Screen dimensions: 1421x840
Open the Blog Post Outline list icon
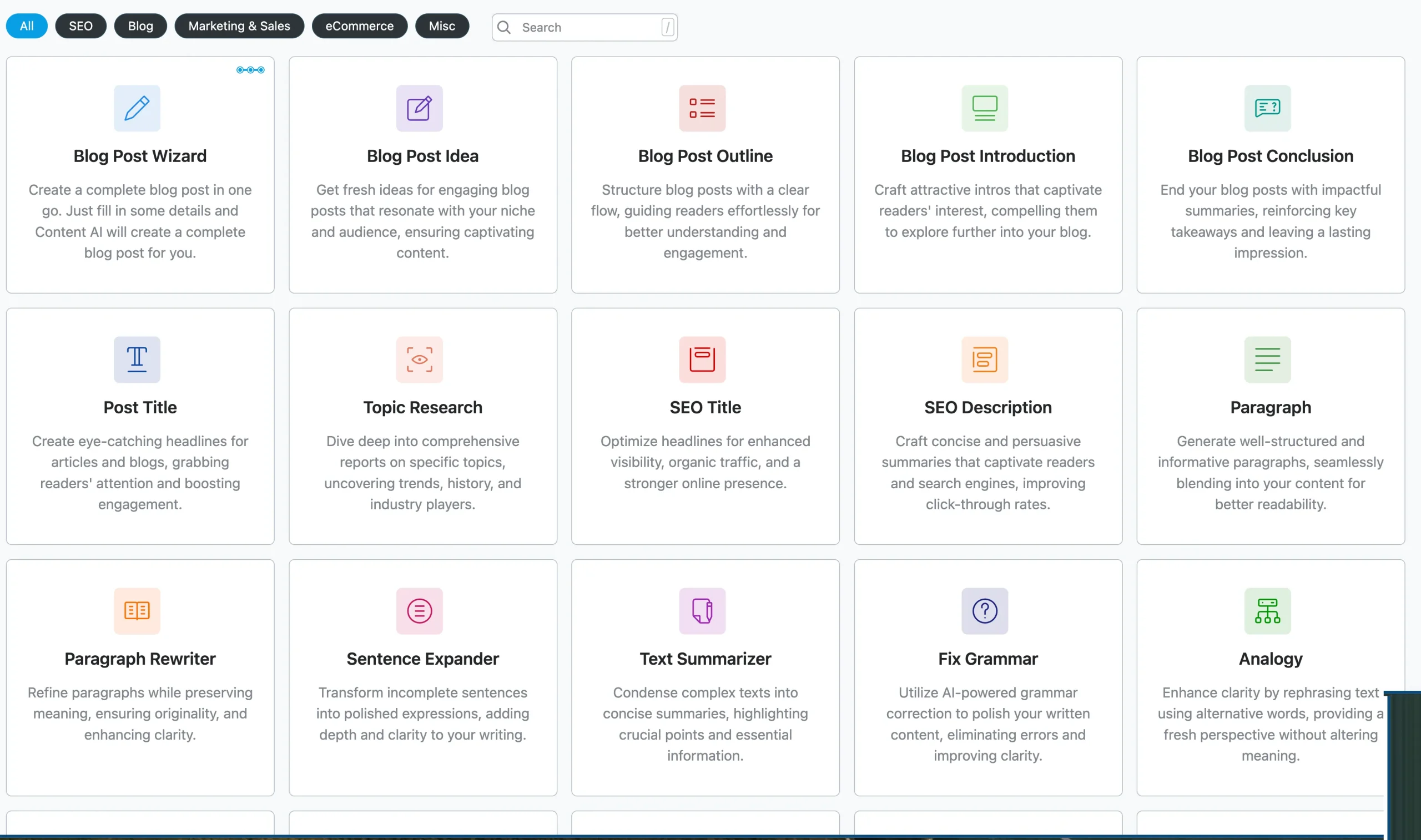click(x=702, y=108)
